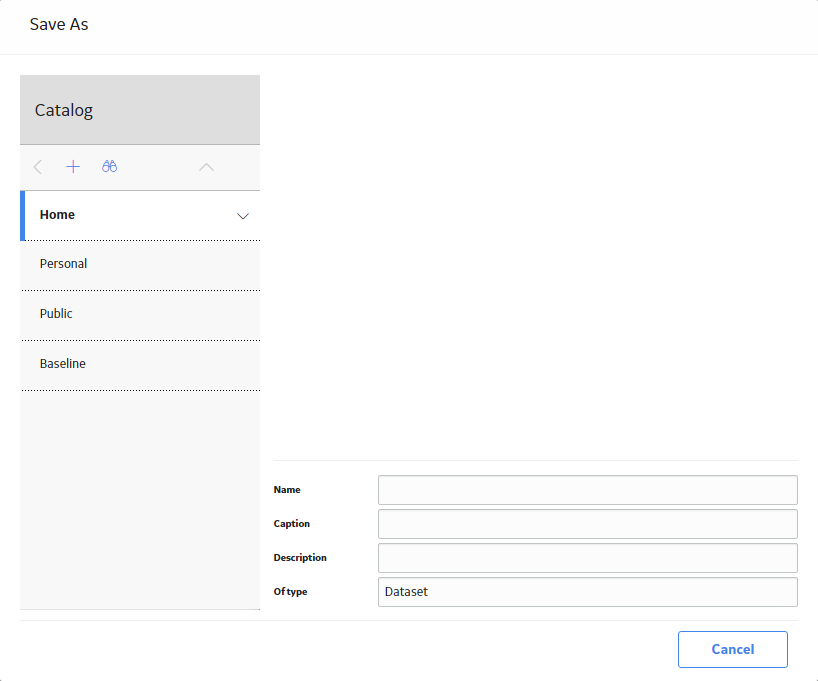Screen dimensions: 818x681
Task: Open catalog search with binoculars icon
Action: [x=110, y=166]
